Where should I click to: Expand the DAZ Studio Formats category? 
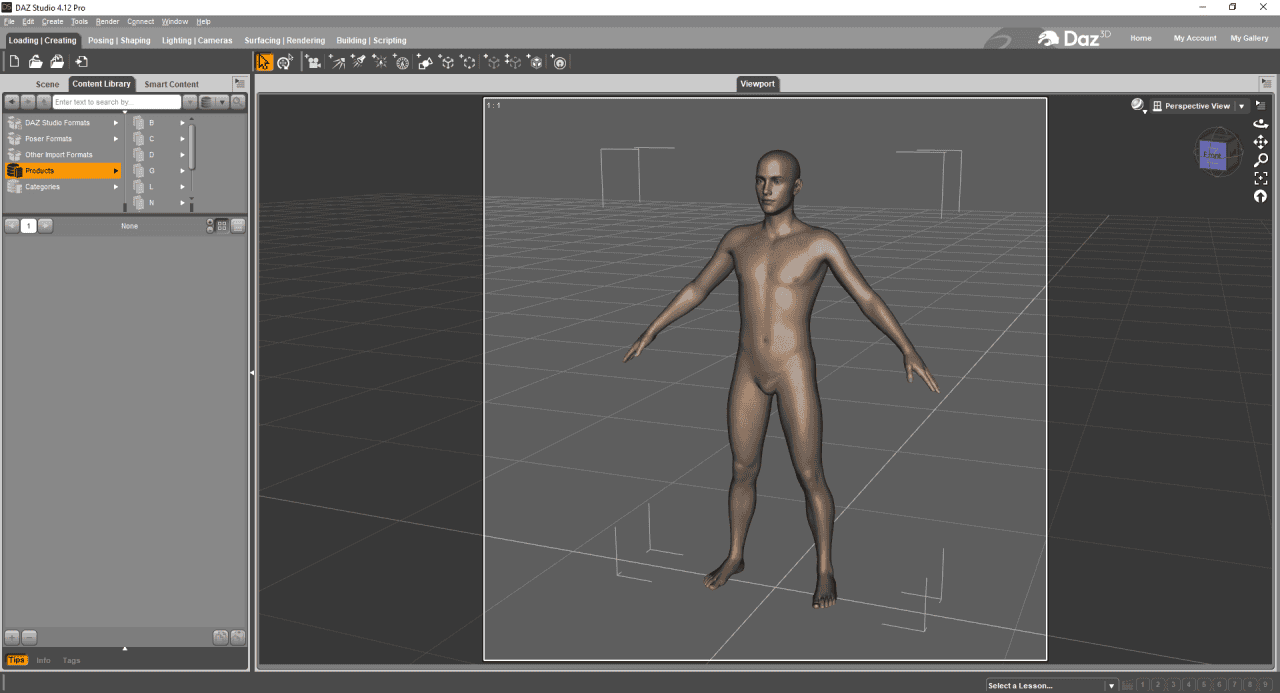click(x=115, y=122)
